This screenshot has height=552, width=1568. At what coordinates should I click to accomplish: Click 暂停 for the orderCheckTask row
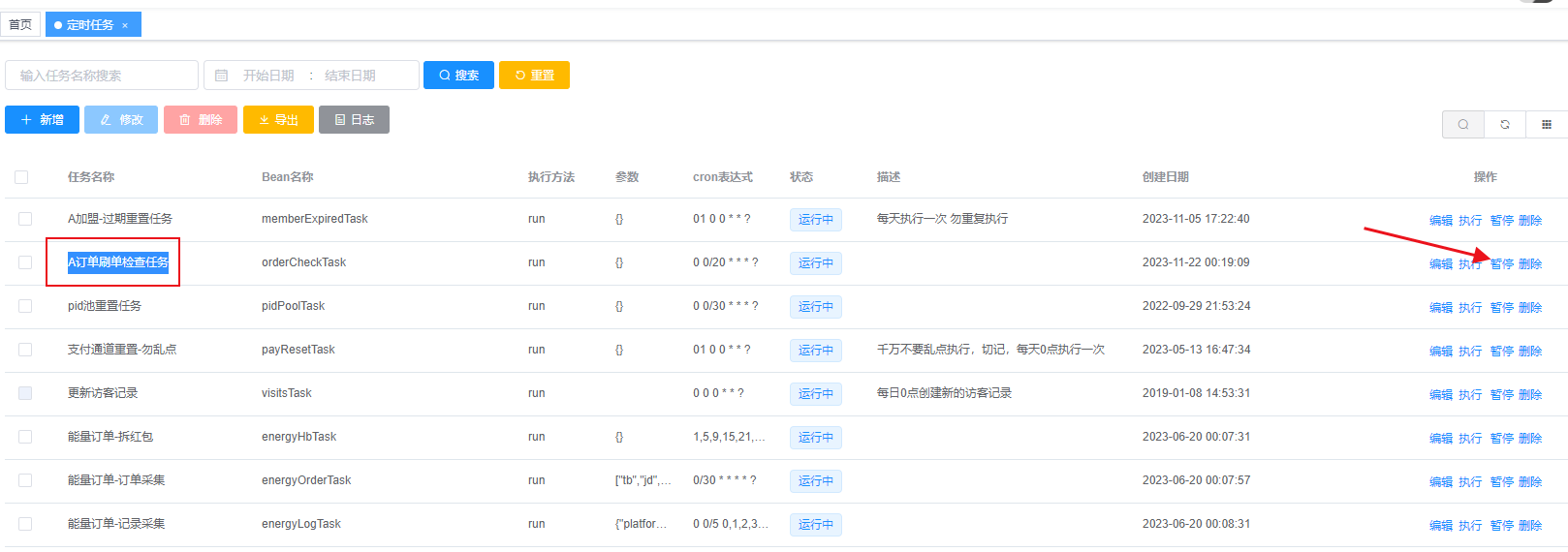(1501, 263)
